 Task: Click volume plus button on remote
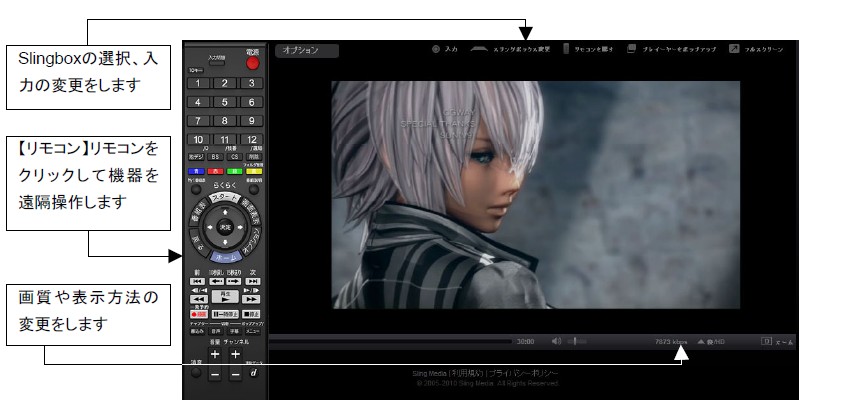[x=215, y=354]
